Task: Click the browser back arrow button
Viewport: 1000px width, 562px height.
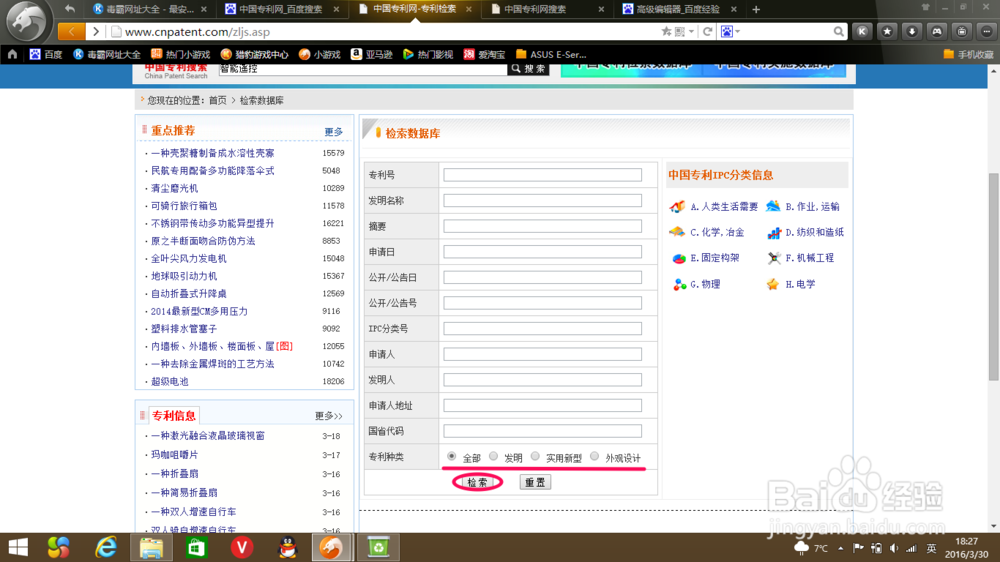Action: [71, 31]
